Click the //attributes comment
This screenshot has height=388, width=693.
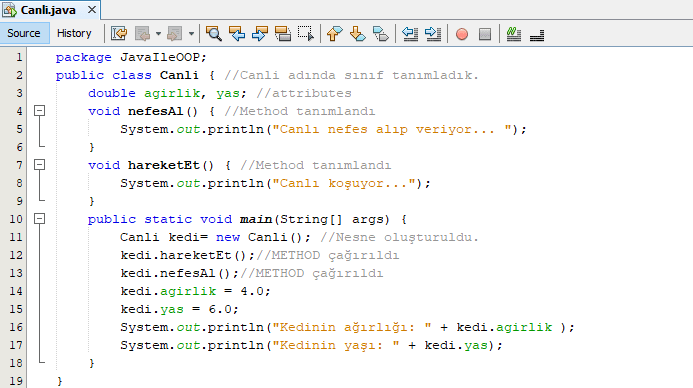pyautogui.click(x=304, y=93)
